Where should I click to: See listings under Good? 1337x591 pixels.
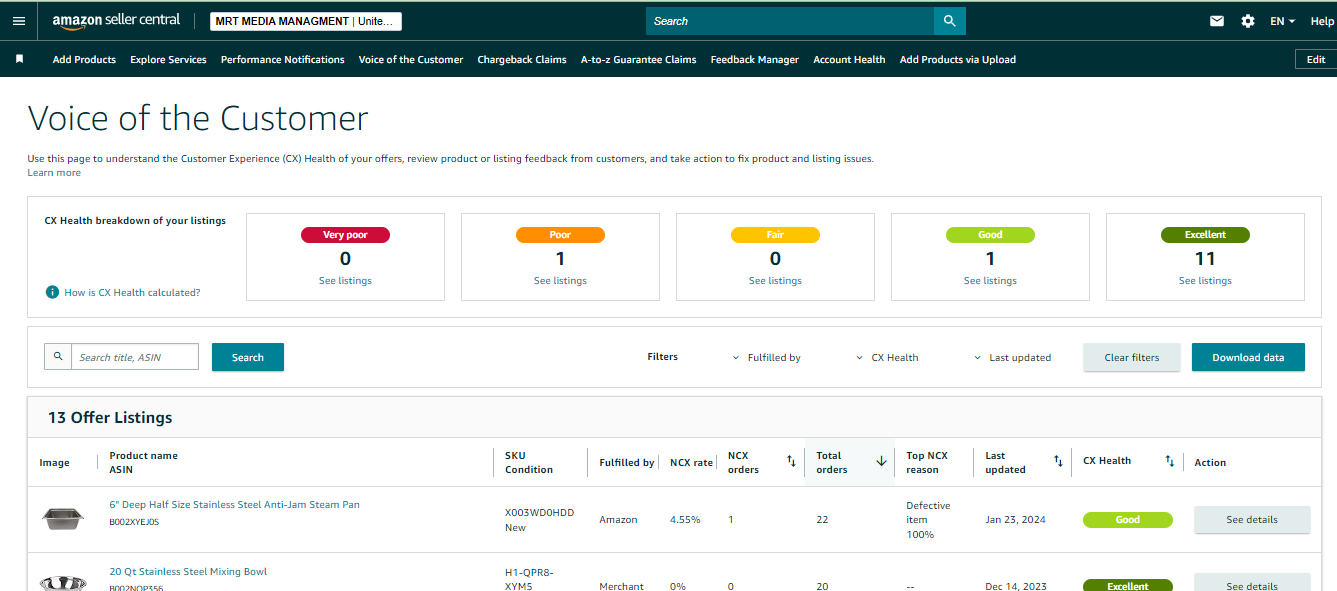coord(990,281)
